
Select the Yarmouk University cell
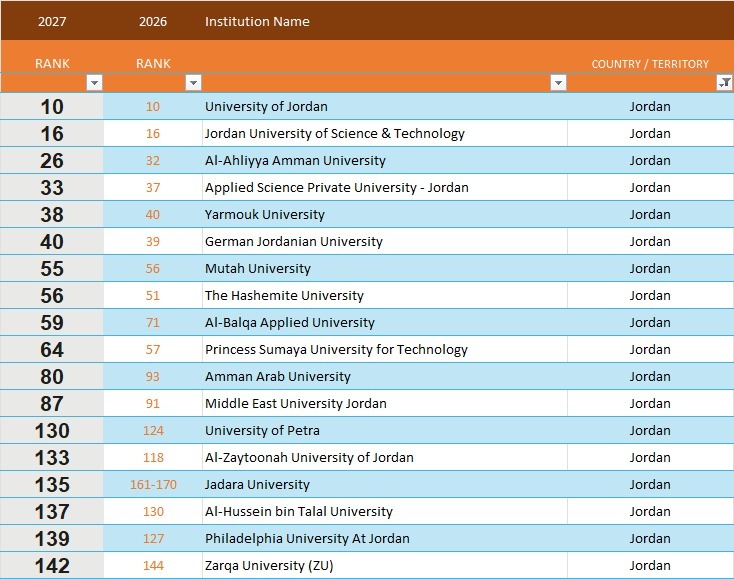coord(384,214)
